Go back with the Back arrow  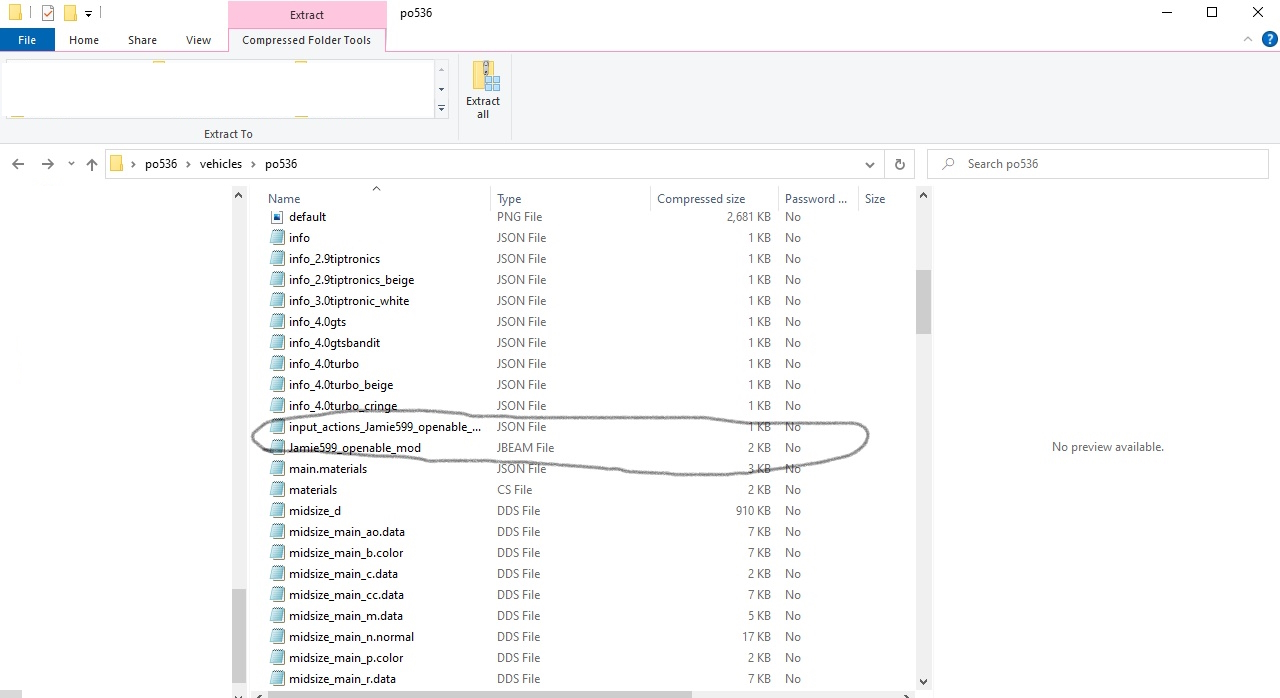[18, 164]
